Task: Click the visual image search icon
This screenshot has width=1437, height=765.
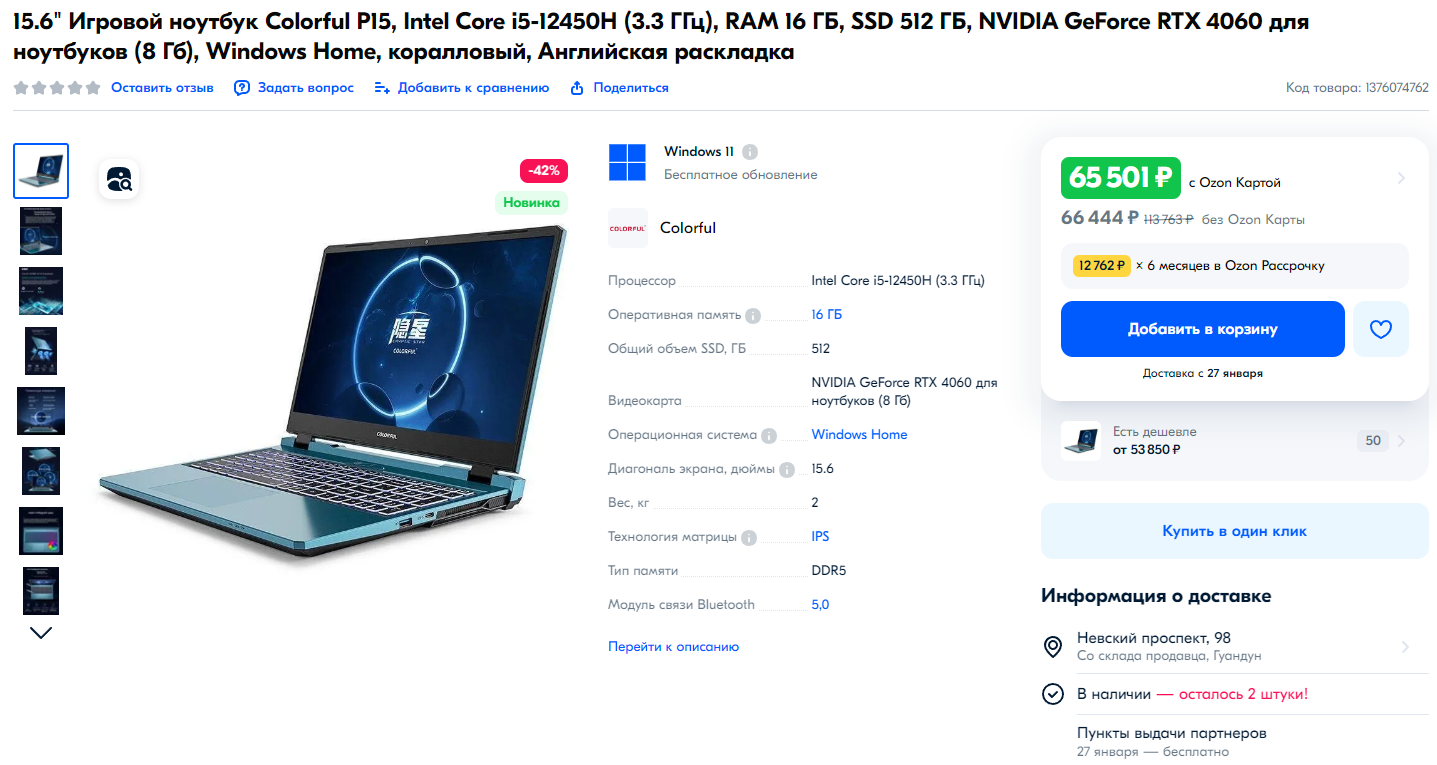Action: coord(119,179)
